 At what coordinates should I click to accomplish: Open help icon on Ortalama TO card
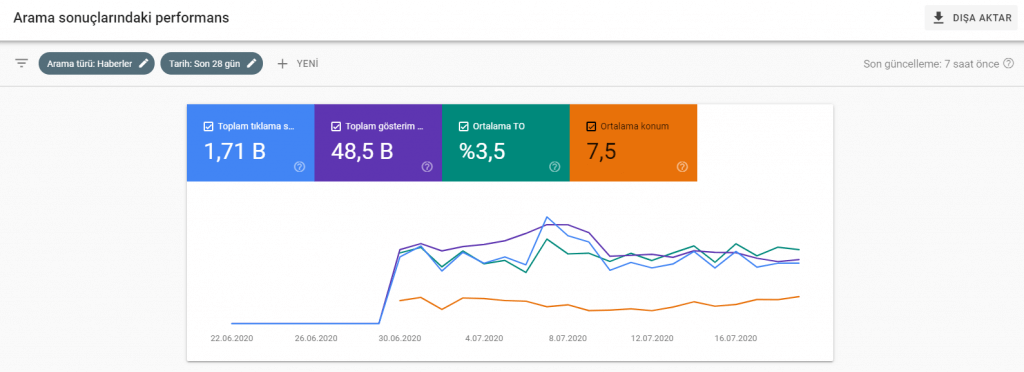tap(554, 167)
